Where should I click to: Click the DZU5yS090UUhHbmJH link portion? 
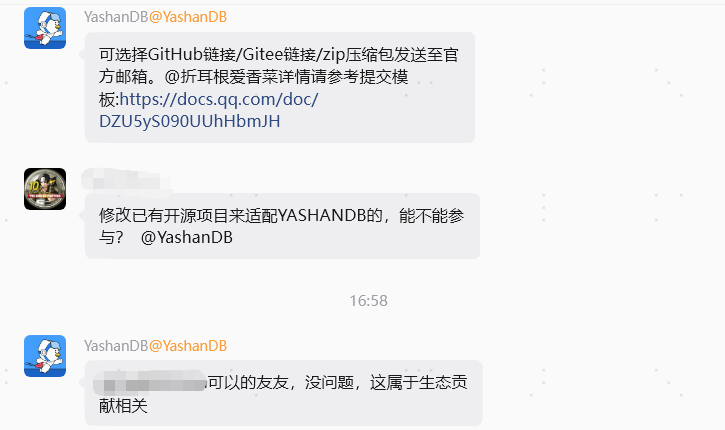click(x=190, y=121)
